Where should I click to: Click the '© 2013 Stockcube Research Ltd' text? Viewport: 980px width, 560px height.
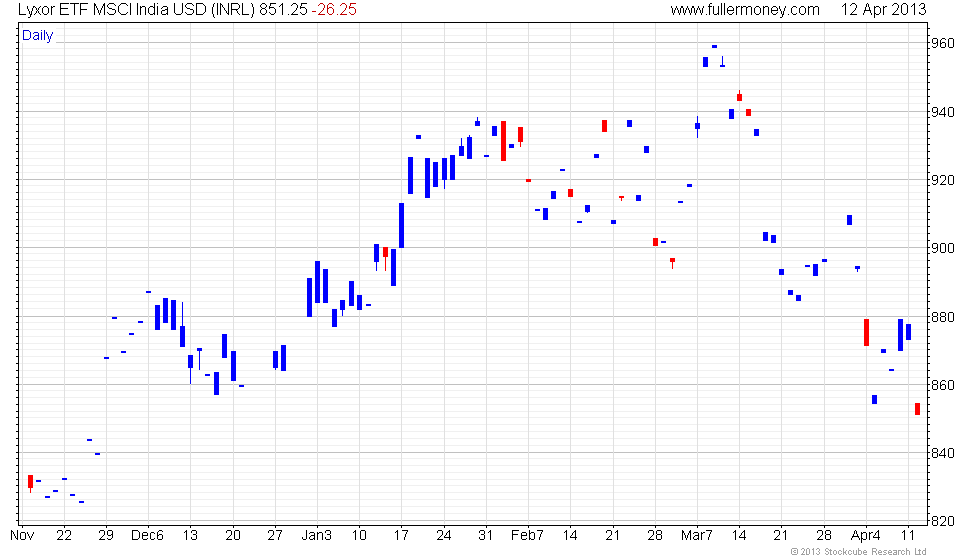pos(859,551)
